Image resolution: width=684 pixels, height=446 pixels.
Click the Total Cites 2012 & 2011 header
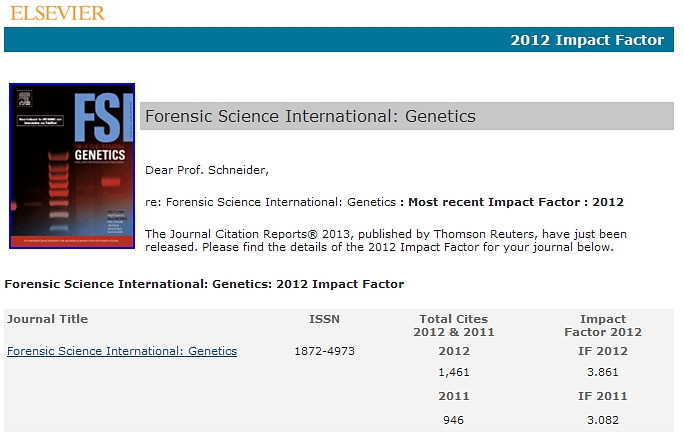(454, 326)
